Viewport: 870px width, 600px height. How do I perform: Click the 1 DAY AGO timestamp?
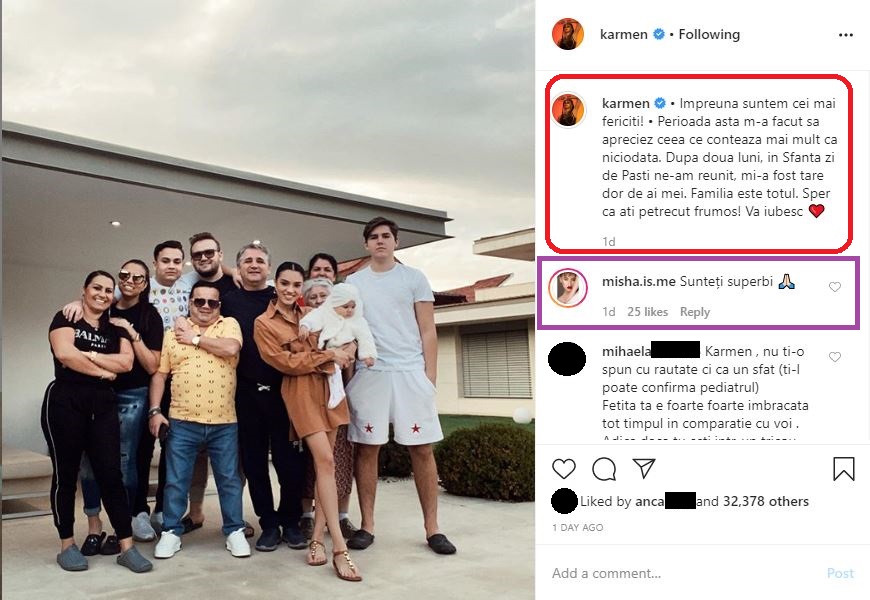pos(577,527)
